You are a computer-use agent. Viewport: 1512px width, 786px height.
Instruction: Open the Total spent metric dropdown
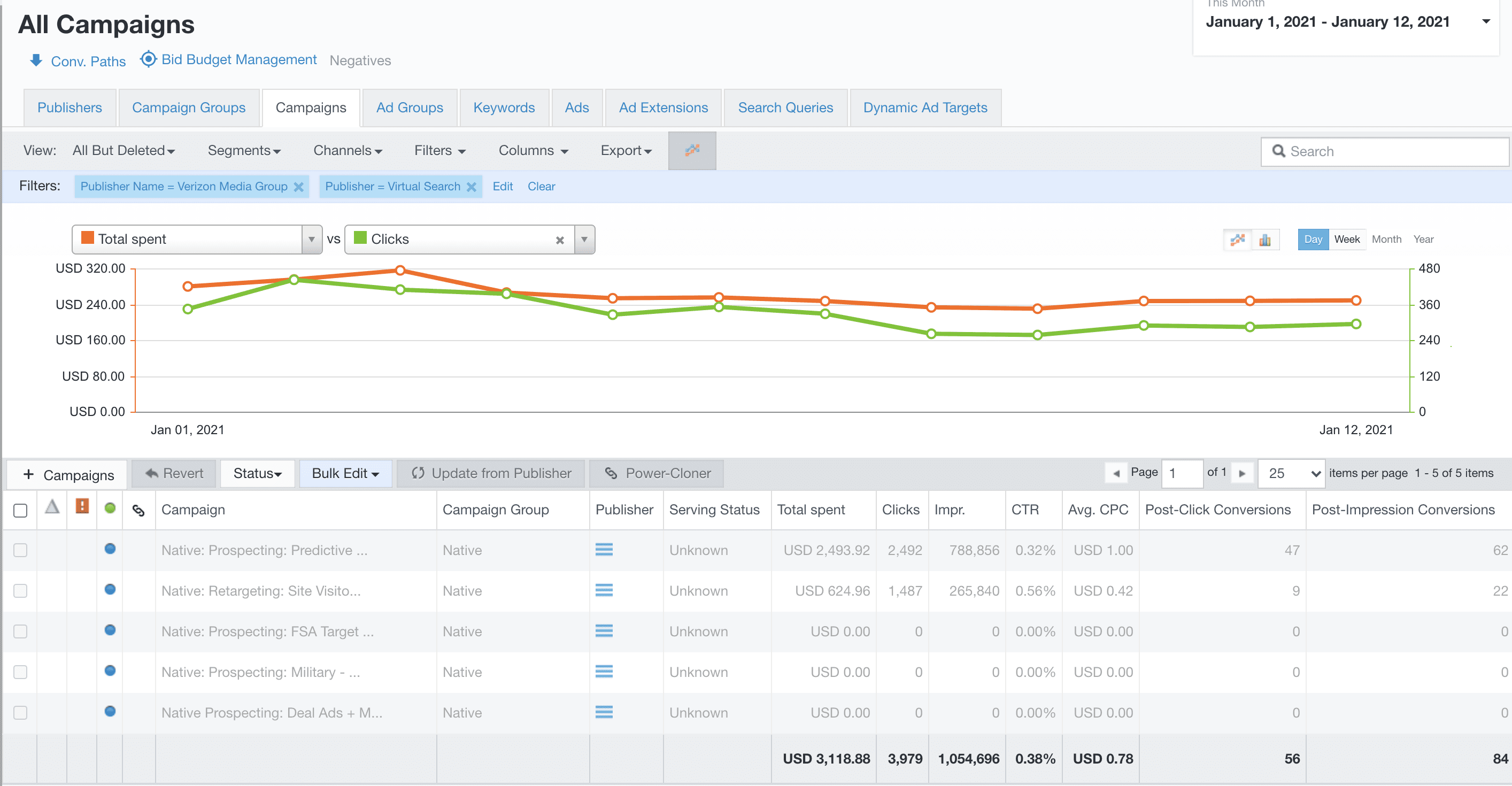(311, 240)
